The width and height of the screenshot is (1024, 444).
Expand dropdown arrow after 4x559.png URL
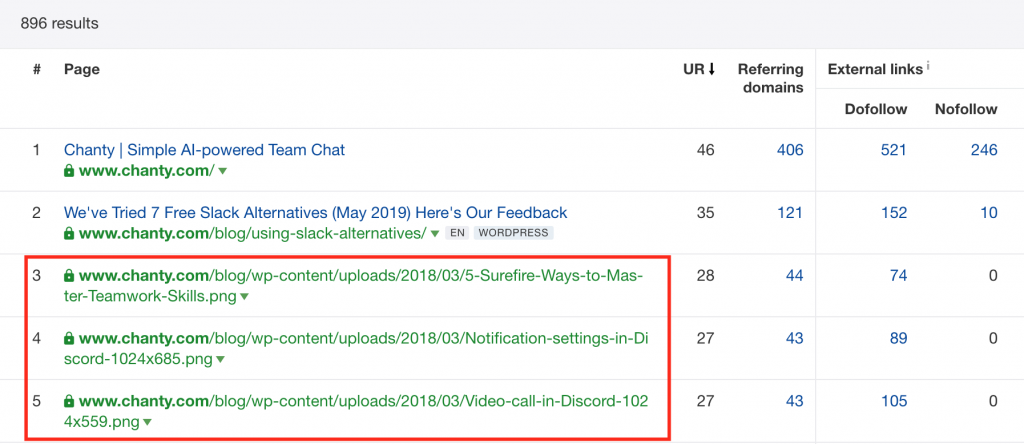pos(147,422)
